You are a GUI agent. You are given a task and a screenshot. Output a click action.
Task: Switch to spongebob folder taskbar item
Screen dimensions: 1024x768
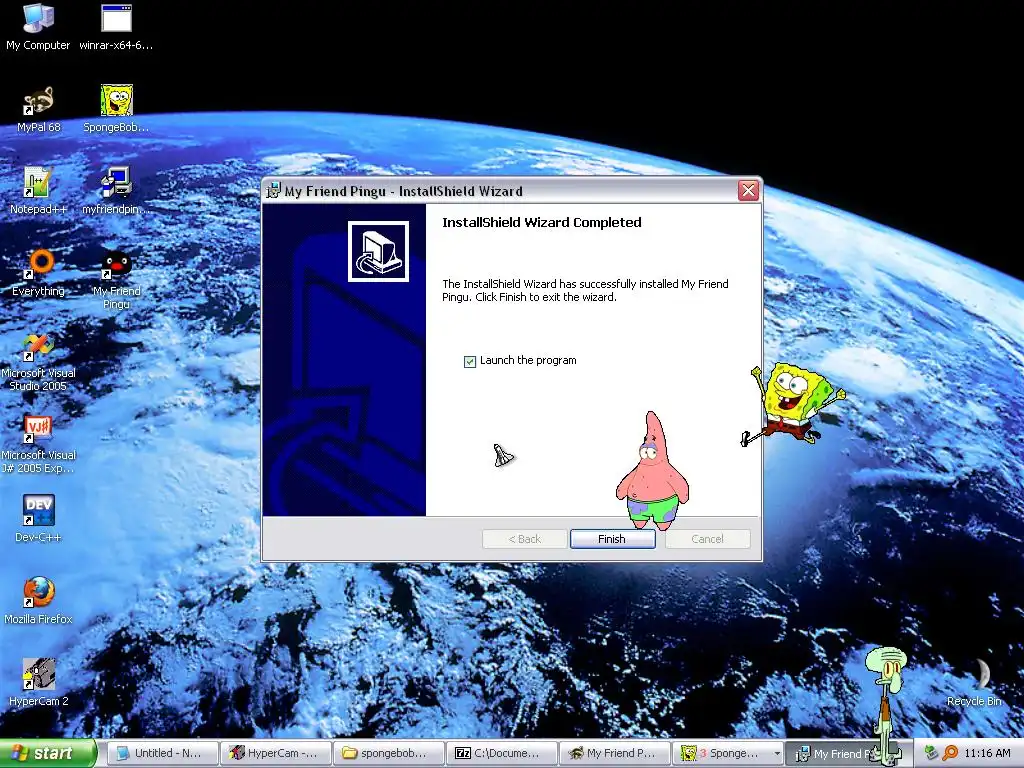point(390,754)
